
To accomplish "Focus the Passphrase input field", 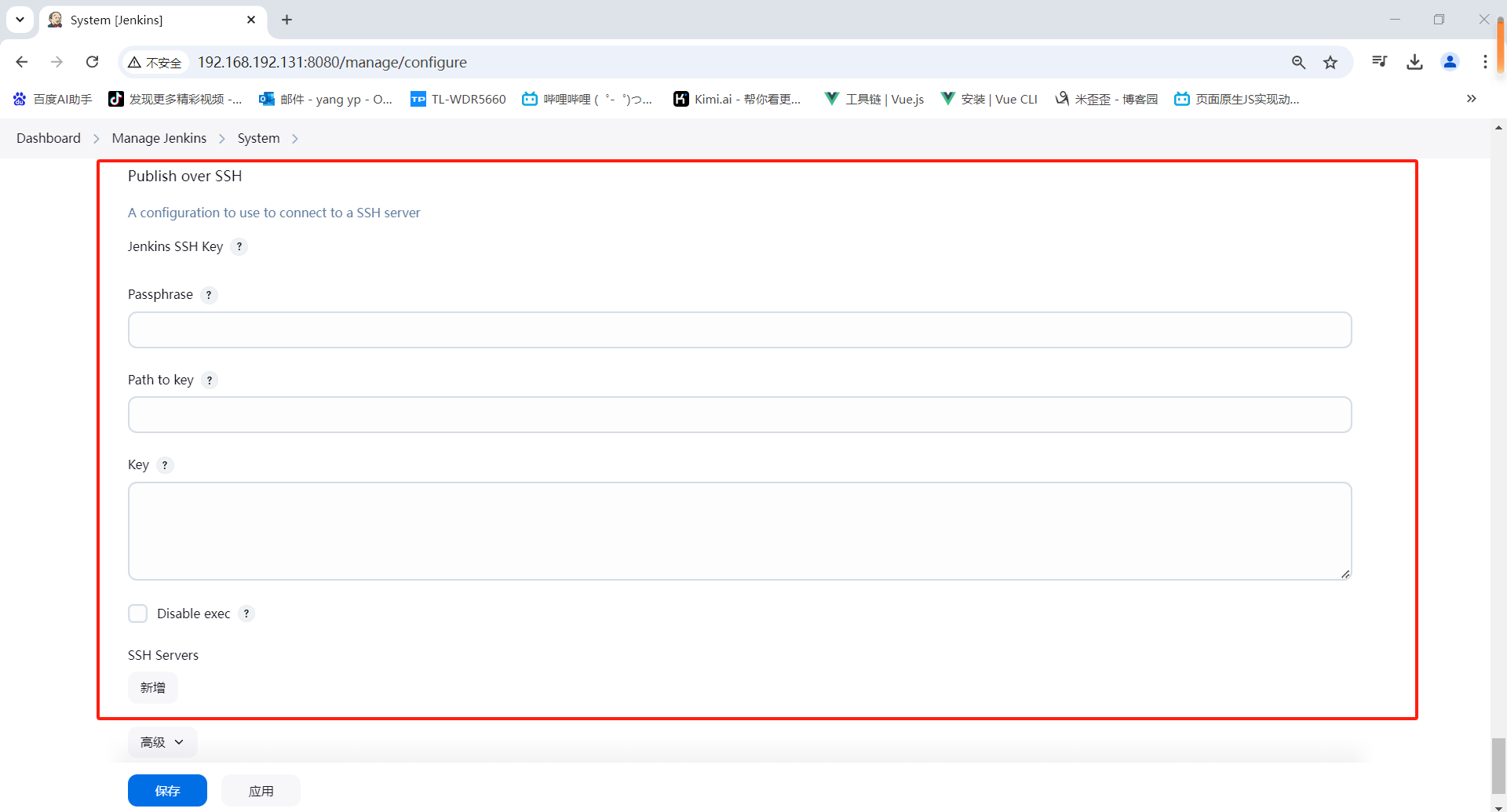I will pos(739,330).
